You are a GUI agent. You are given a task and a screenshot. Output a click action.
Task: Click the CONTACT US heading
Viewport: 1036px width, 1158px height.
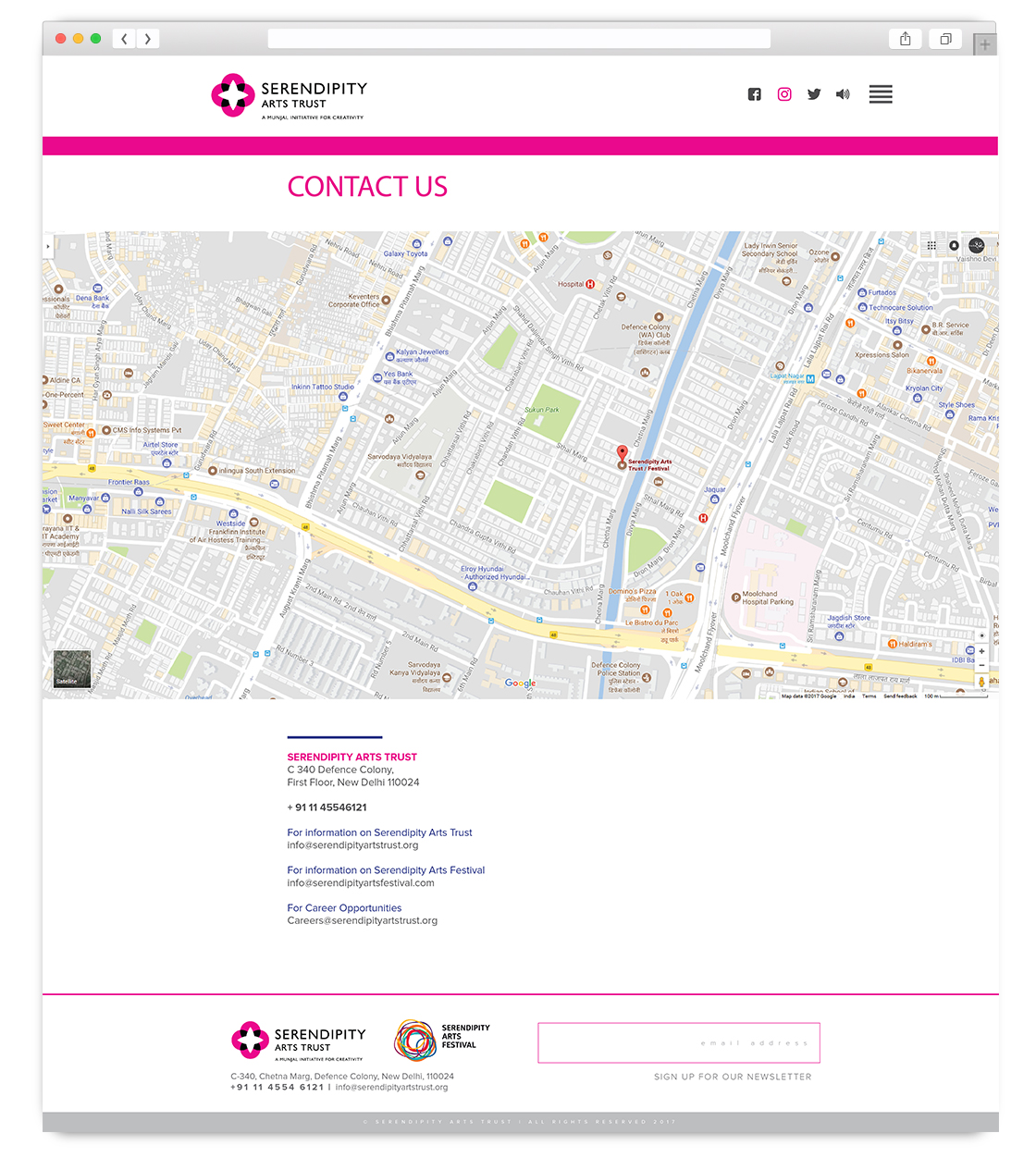click(367, 187)
